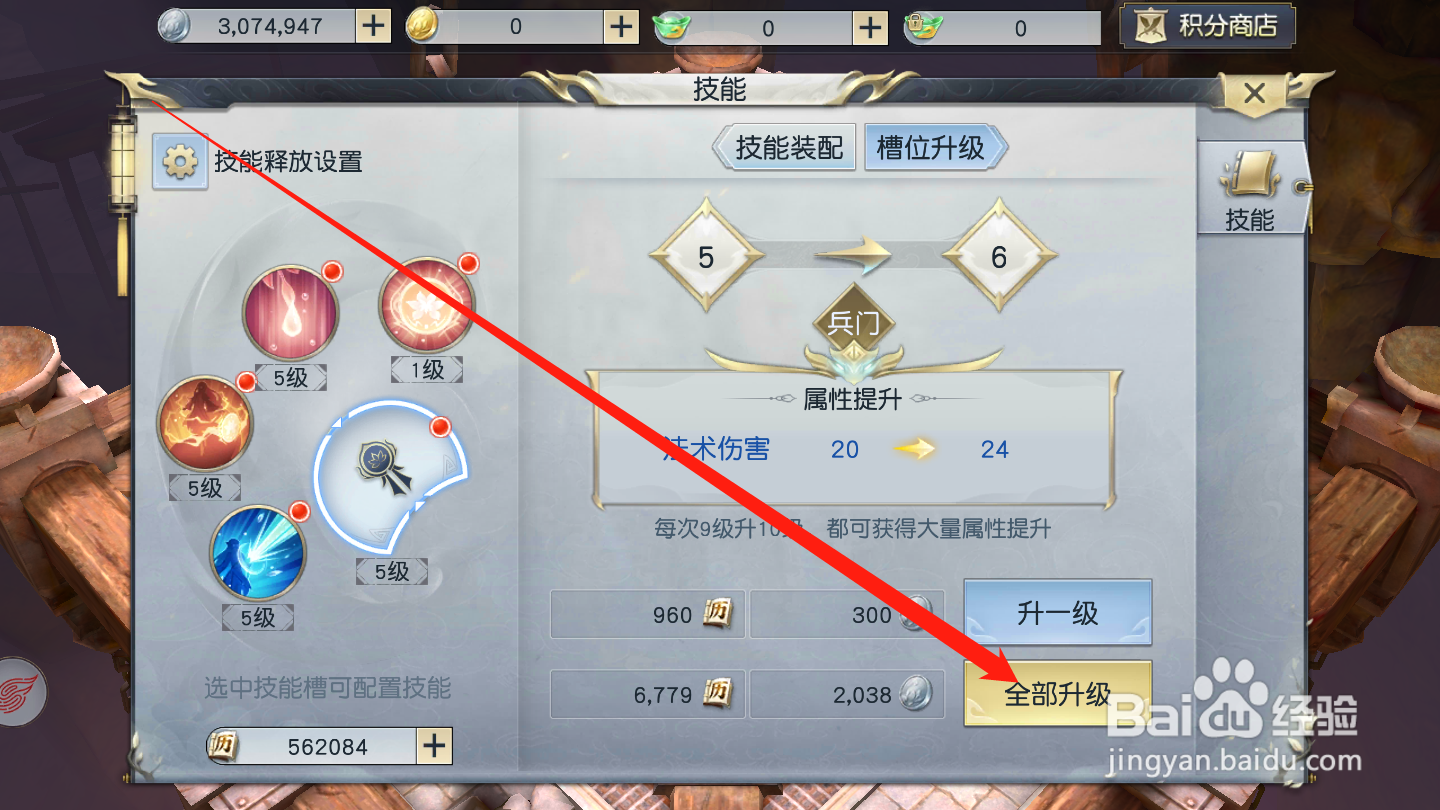Add silver coins with plus button
The height and width of the screenshot is (810, 1440).
click(373, 27)
